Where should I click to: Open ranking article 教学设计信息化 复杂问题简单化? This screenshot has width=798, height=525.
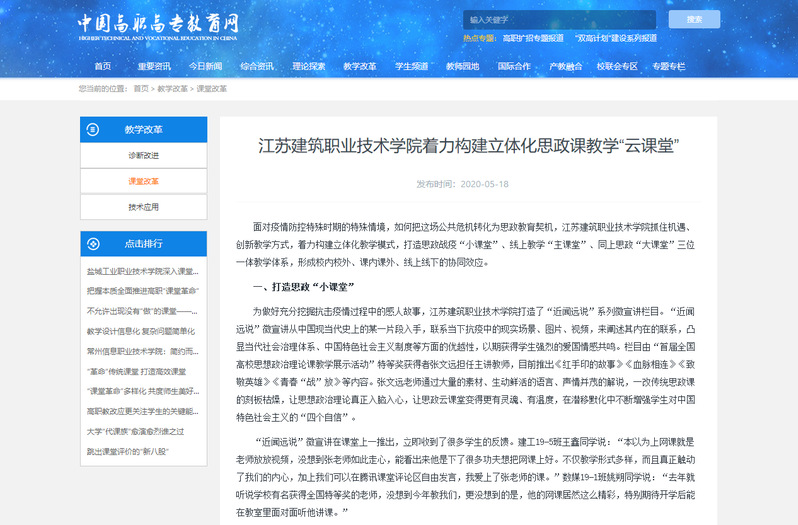pyautogui.click(x=144, y=331)
